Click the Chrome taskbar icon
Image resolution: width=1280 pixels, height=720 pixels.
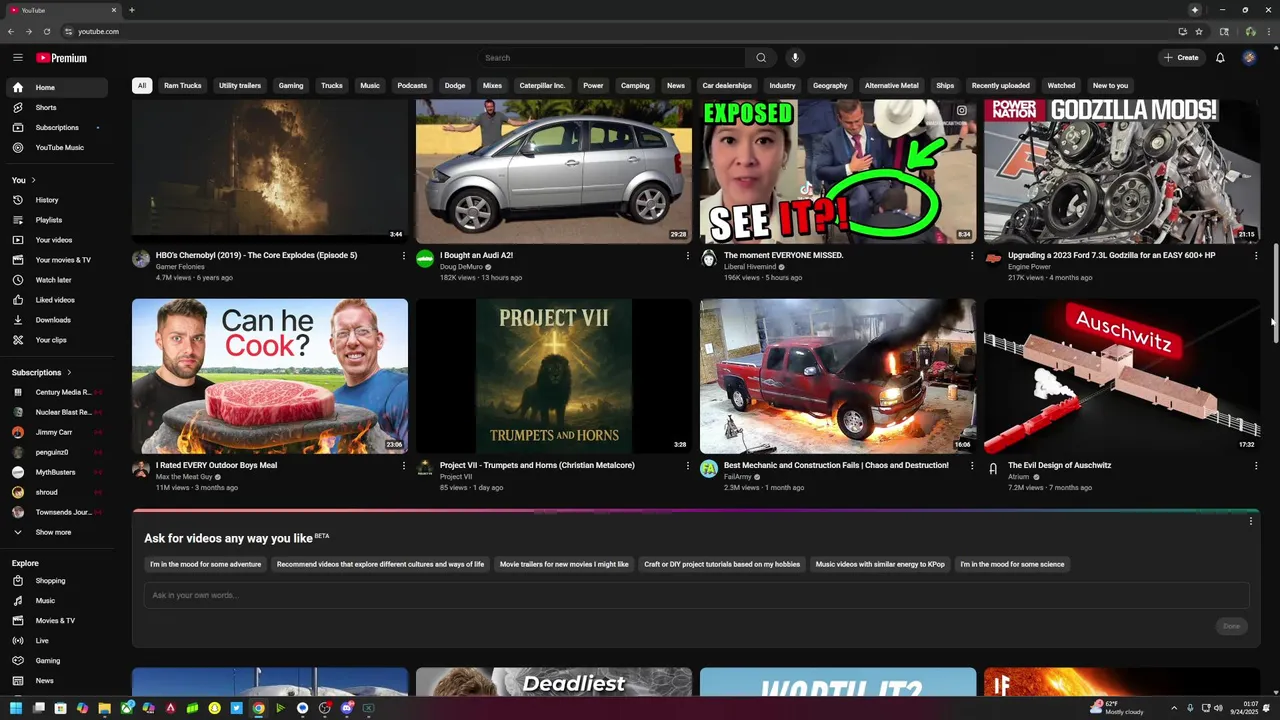click(x=258, y=708)
